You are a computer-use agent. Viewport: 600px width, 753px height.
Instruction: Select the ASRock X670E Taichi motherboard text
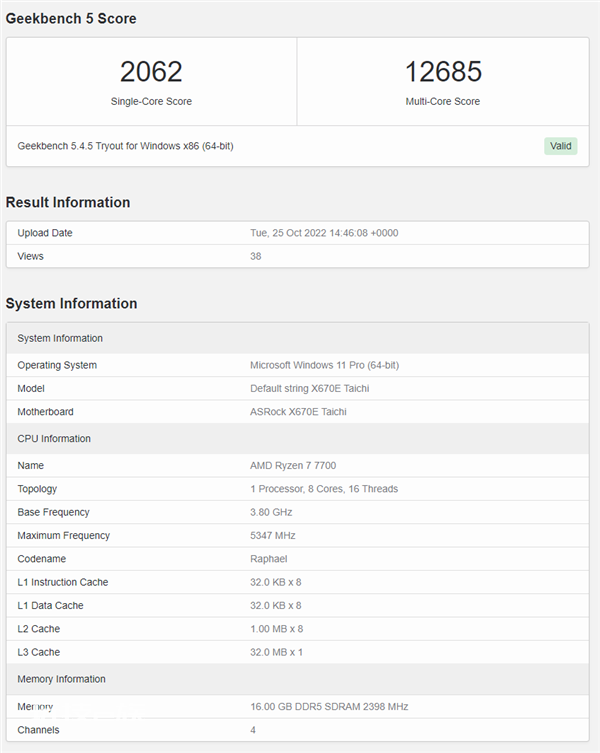point(298,412)
